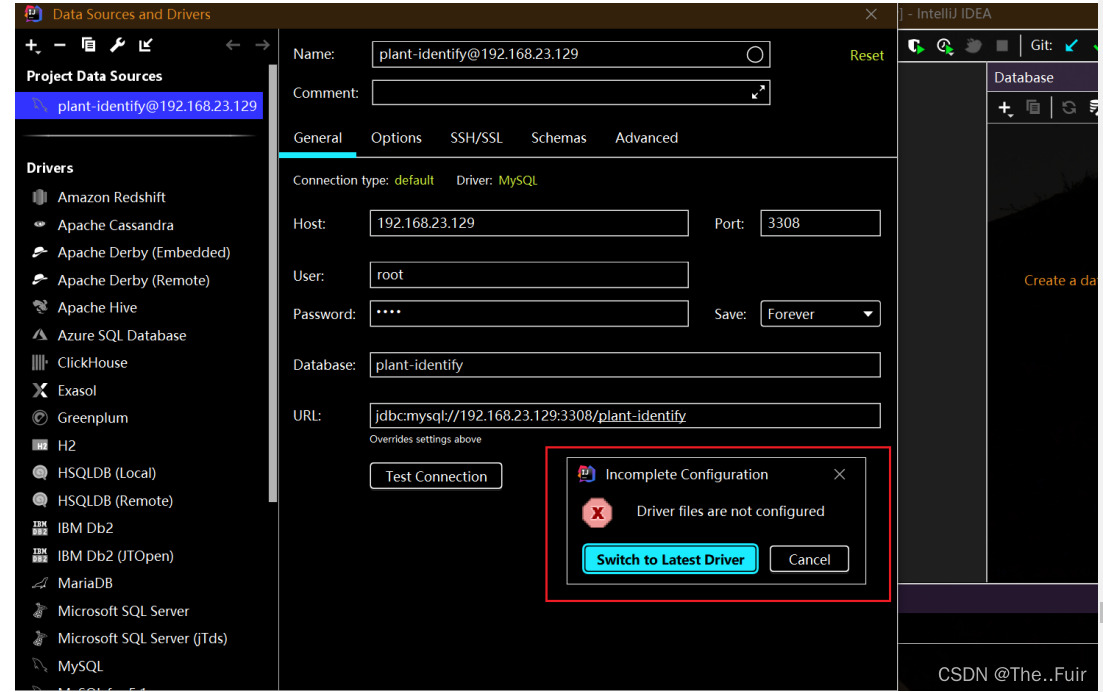
Task: Click IntelliJ stop square icon
Action: point(1002,46)
